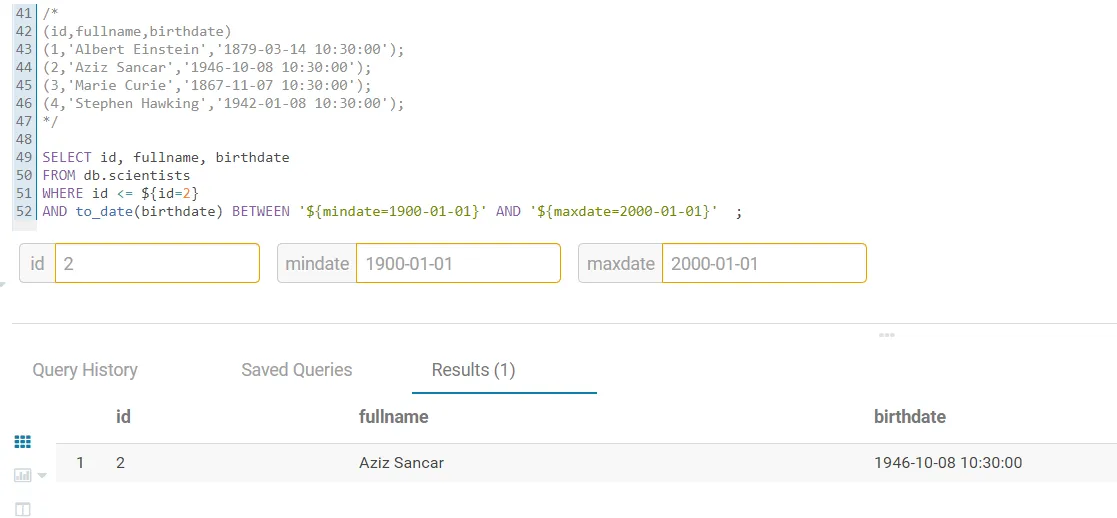Switch to Saved Queries tab
The image size is (1117, 518).
[297, 370]
